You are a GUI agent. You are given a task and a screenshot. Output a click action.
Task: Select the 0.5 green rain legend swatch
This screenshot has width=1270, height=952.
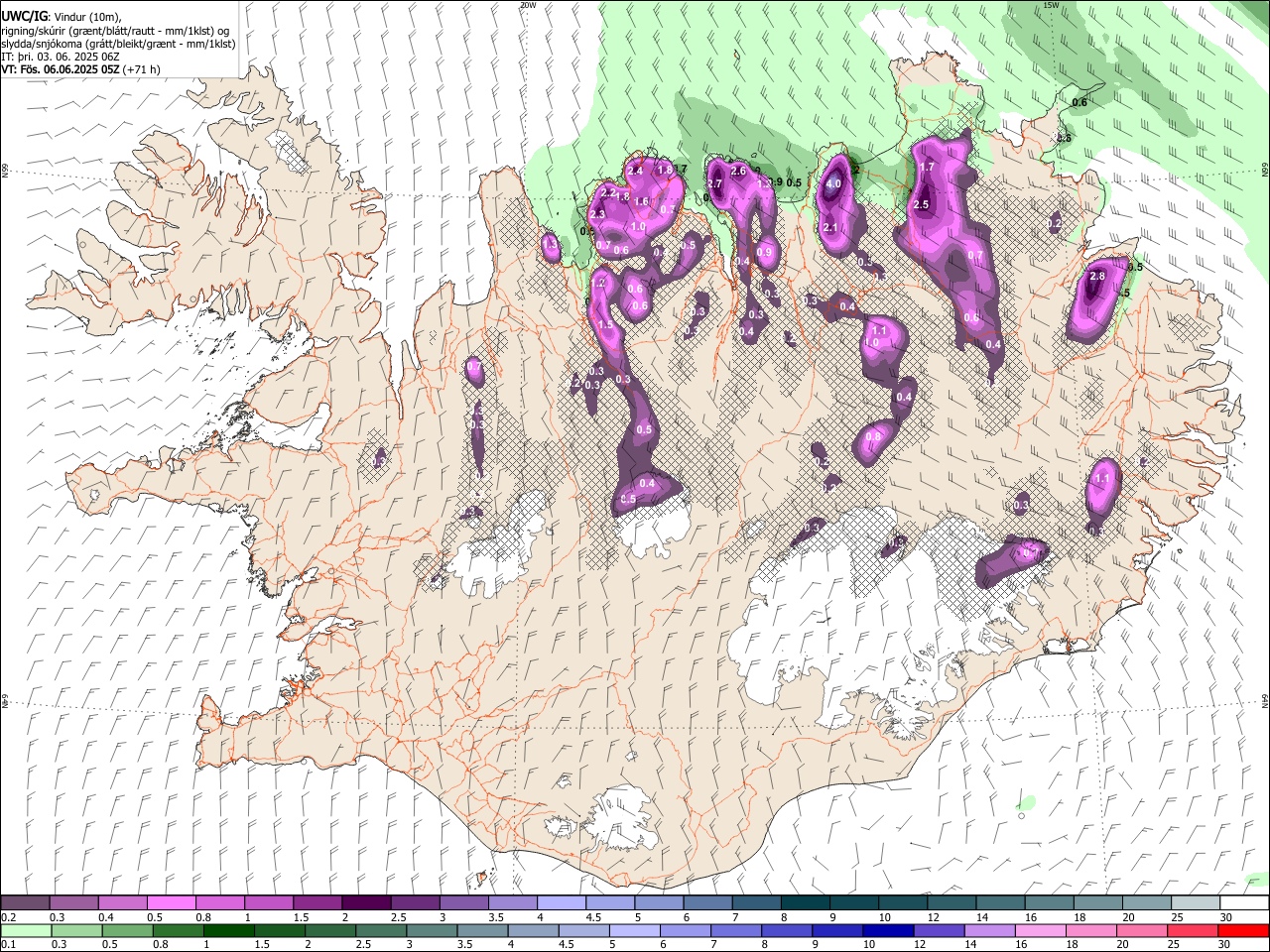pyautogui.click(x=127, y=931)
